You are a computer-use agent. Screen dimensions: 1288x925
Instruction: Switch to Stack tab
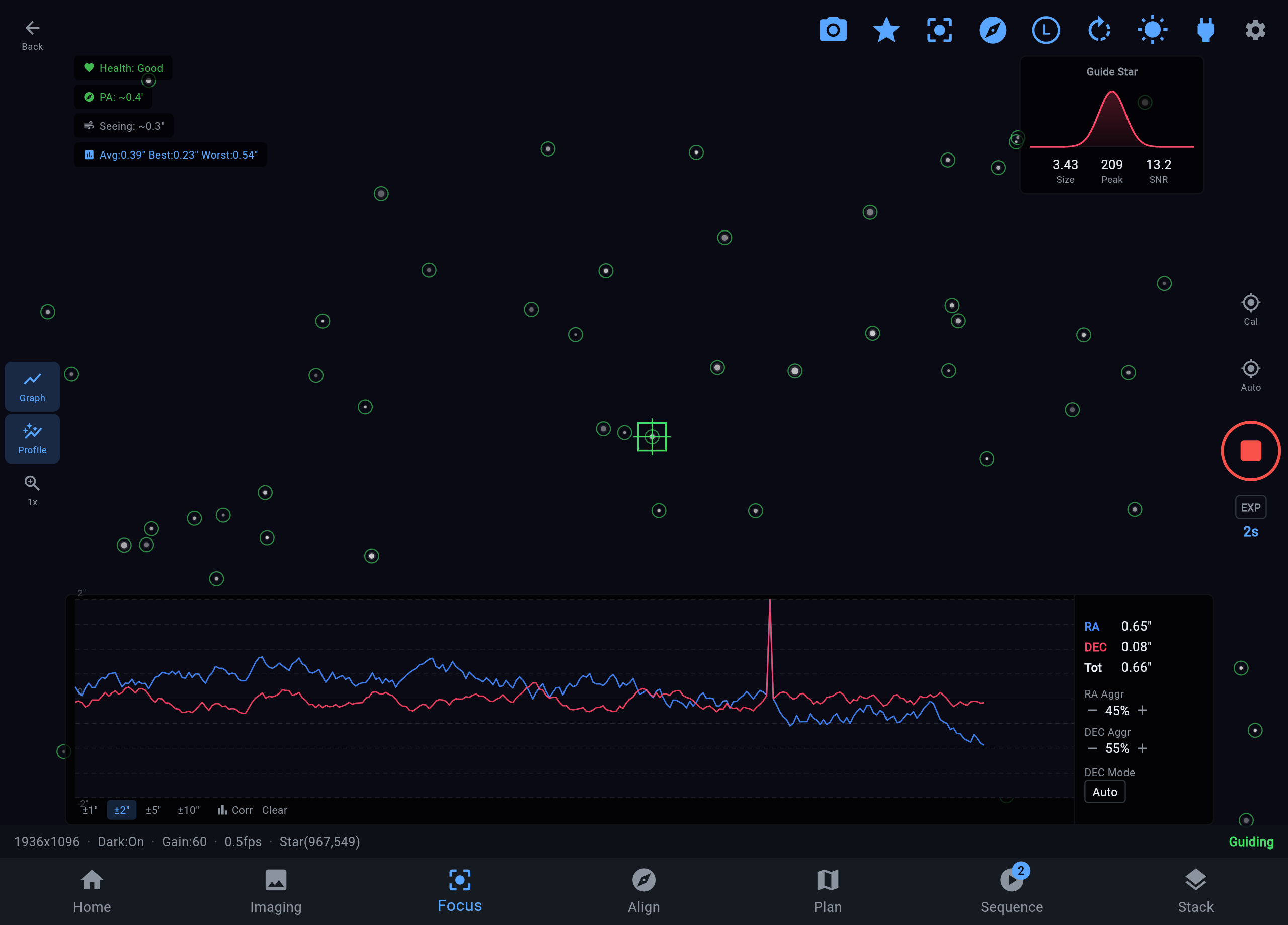pyautogui.click(x=1195, y=891)
